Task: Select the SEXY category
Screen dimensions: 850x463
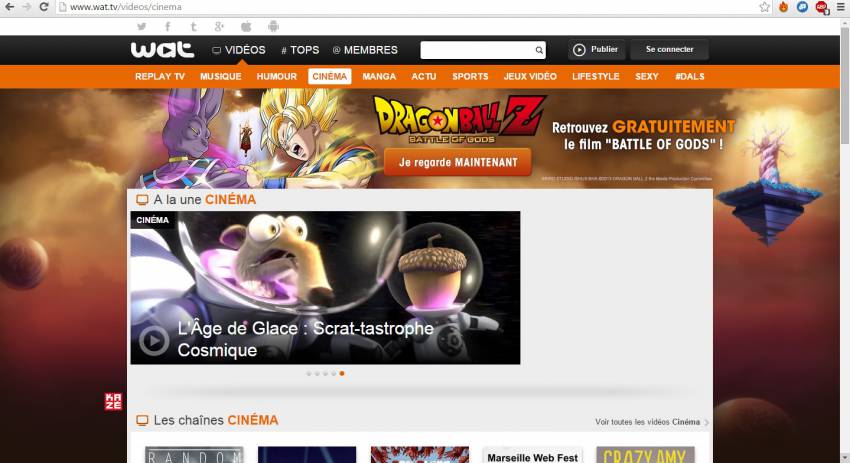Action: tap(647, 76)
